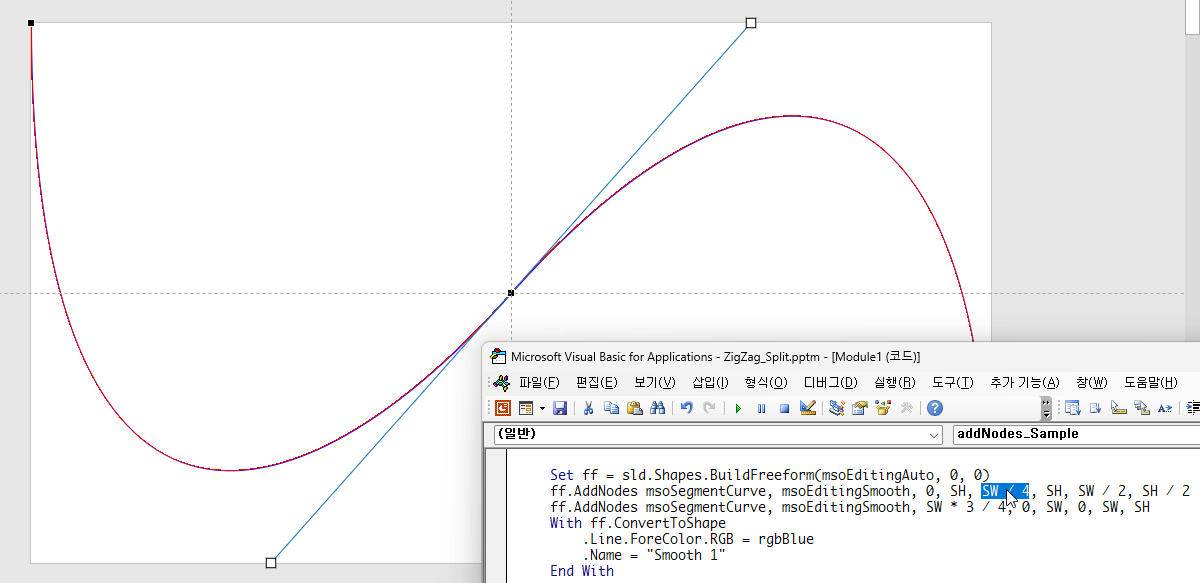Click the View Microsoft PowerPoint icon
Image resolution: width=1200 pixels, height=583 pixels.
503,408
